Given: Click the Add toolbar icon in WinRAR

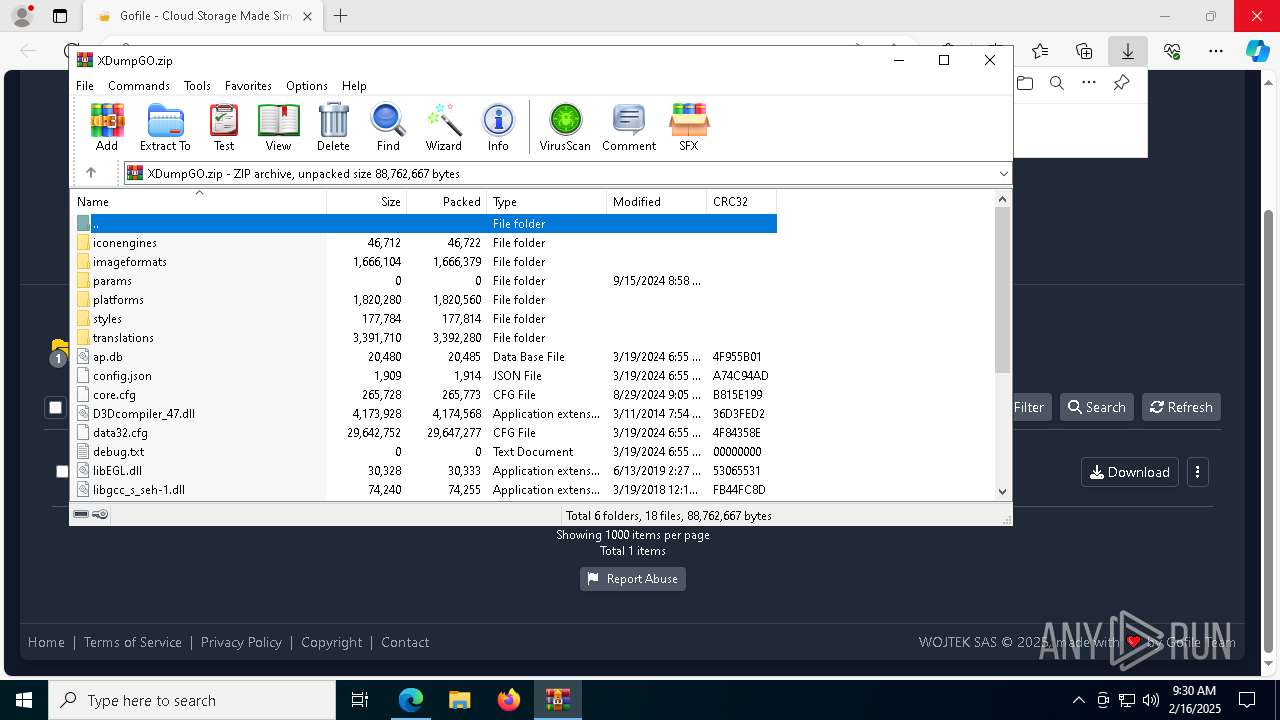Looking at the screenshot, I should tap(107, 127).
